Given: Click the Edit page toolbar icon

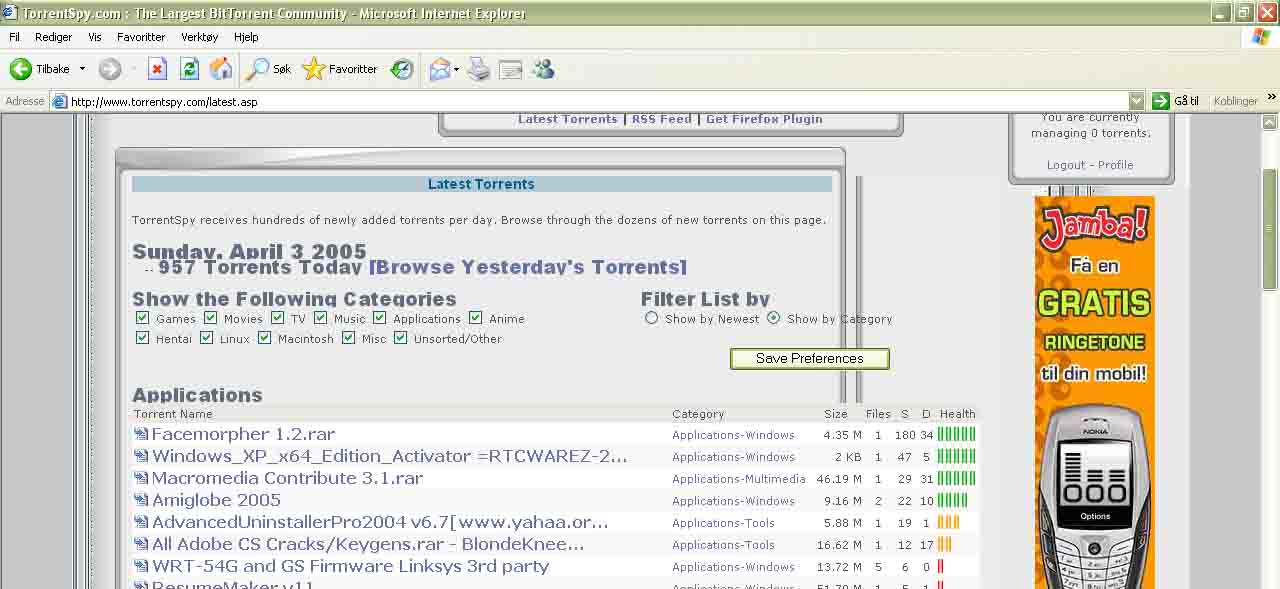Looking at the screenshot, I should (510, 69).
